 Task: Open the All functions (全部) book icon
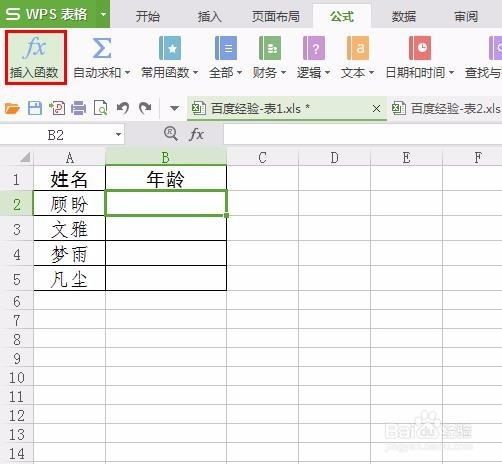[226, 48]
